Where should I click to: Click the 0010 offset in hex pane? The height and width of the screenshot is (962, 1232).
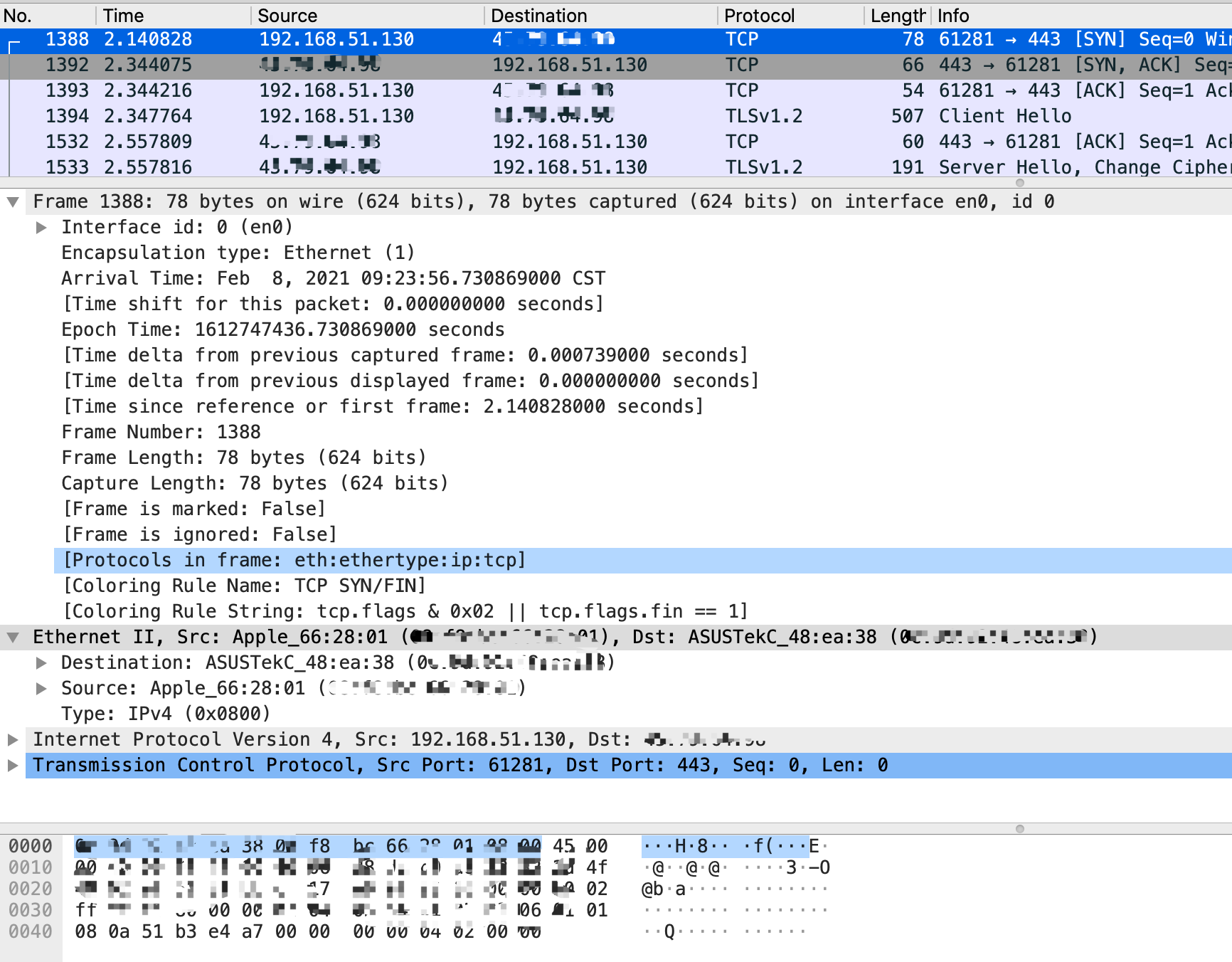pyautogui.click(x=31, y=868)
